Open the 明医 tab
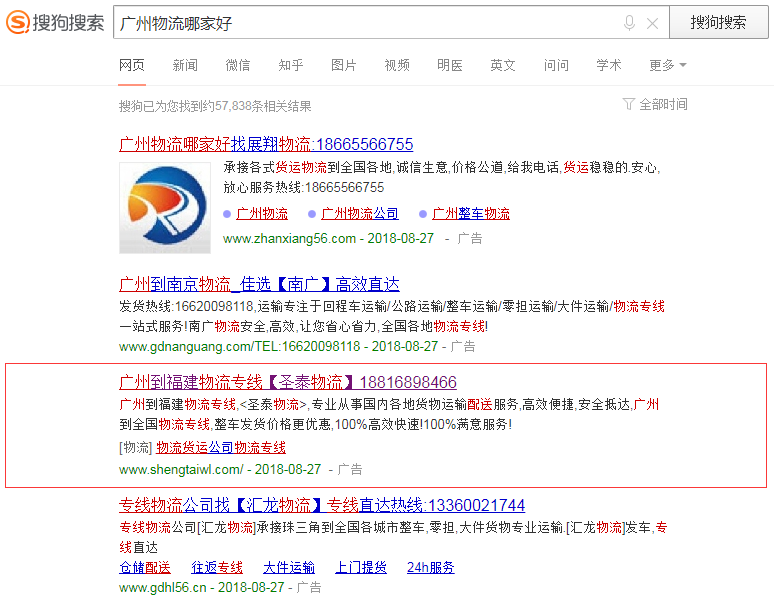774x606 pixels. (450, 65)
